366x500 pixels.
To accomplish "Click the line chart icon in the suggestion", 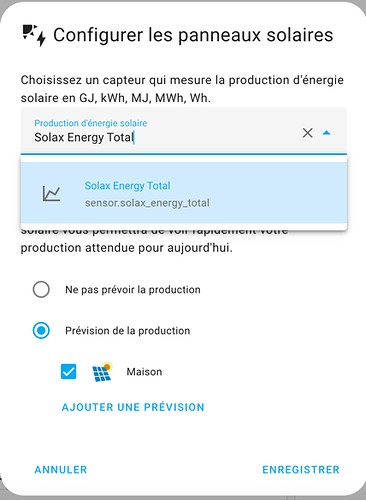I will 51,193.
